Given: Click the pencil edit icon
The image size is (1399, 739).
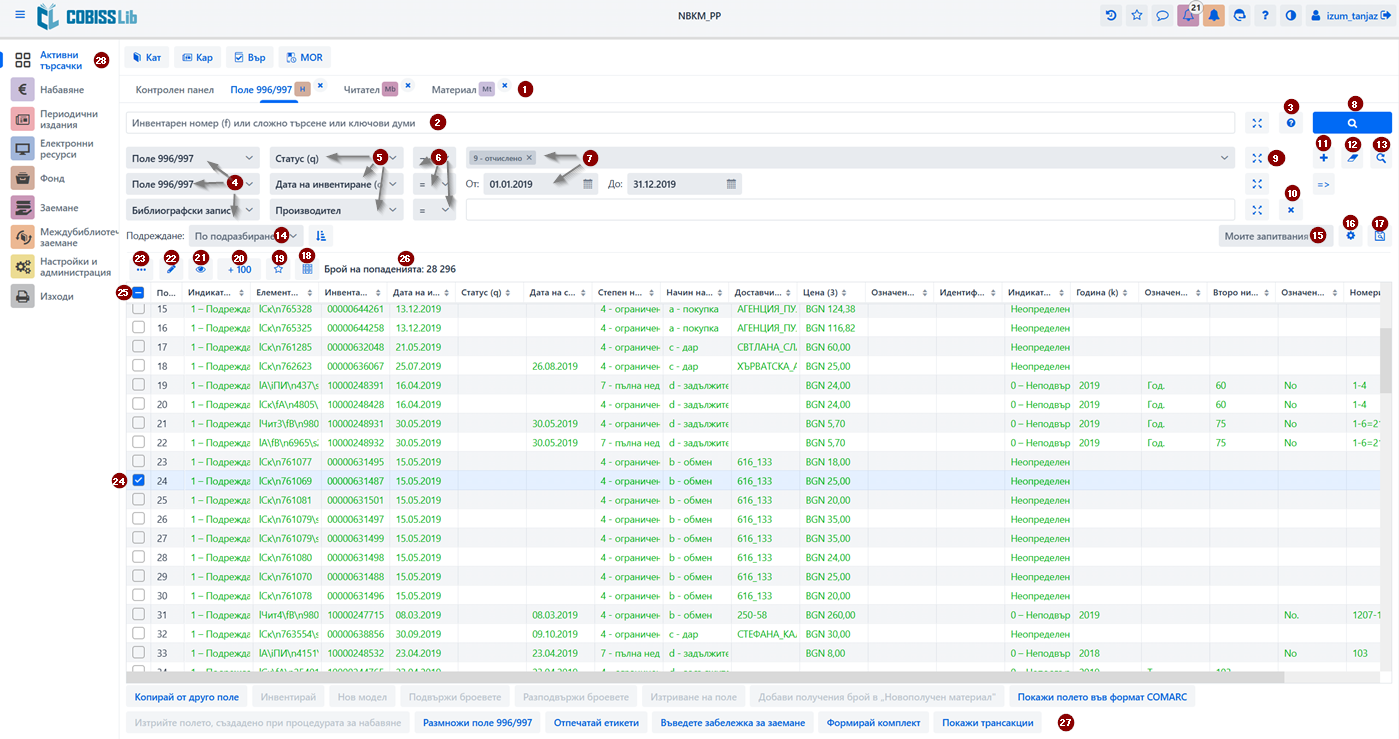Looking at the screenshot, I should tap(171, 269).
